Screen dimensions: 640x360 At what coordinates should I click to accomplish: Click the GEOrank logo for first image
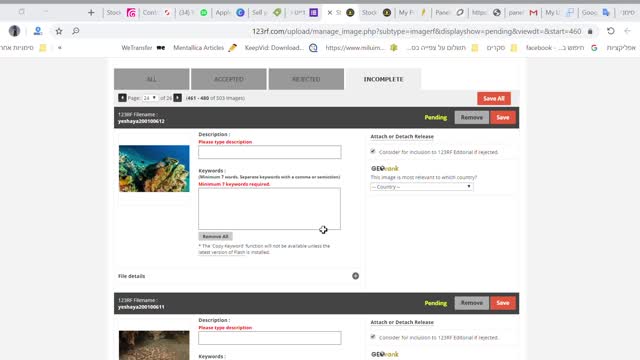[384, 168]
